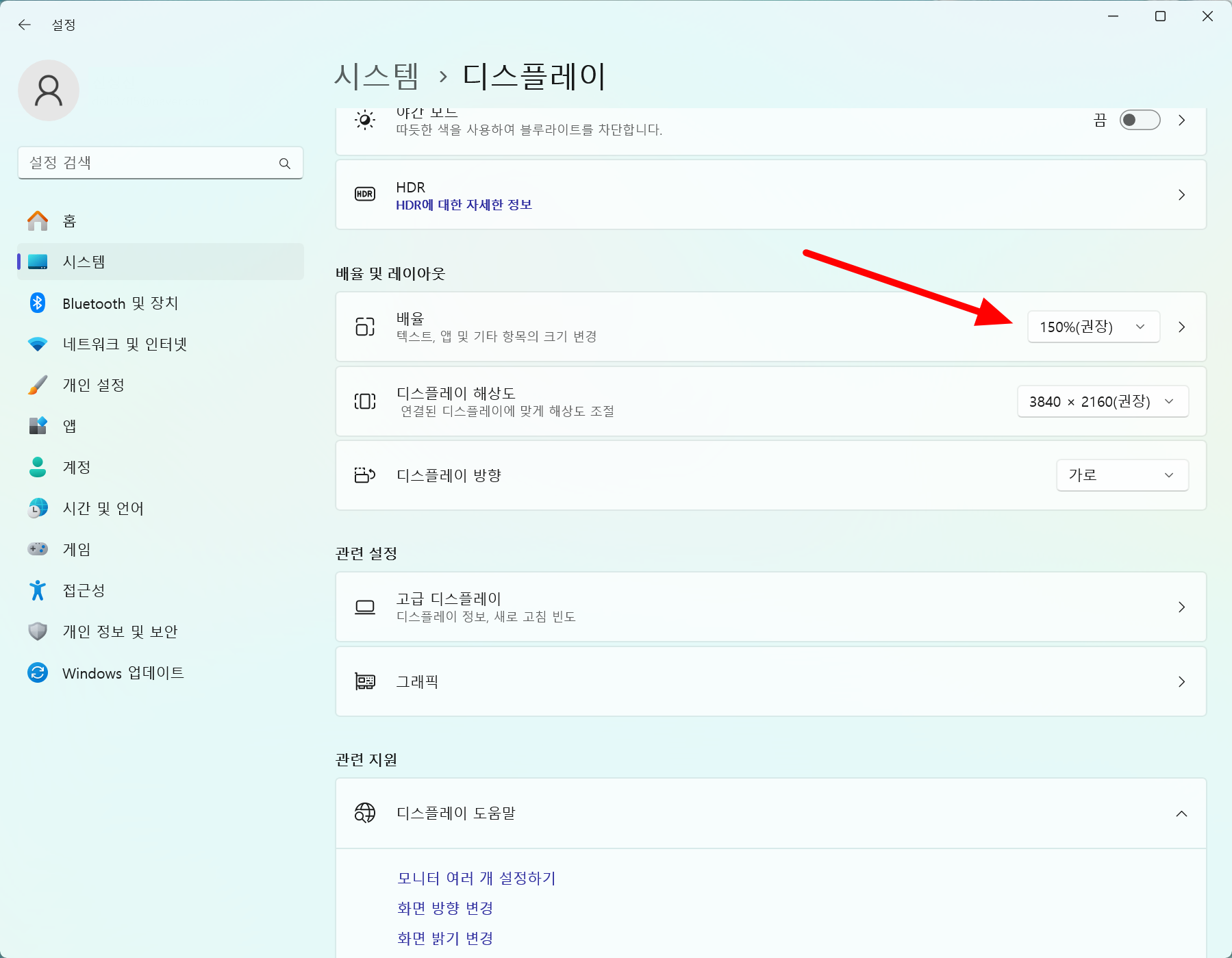Click the 개인 정보 및 보안 shield icon
The width and height of the screenshot is (1232, 958).
(38, 631)
